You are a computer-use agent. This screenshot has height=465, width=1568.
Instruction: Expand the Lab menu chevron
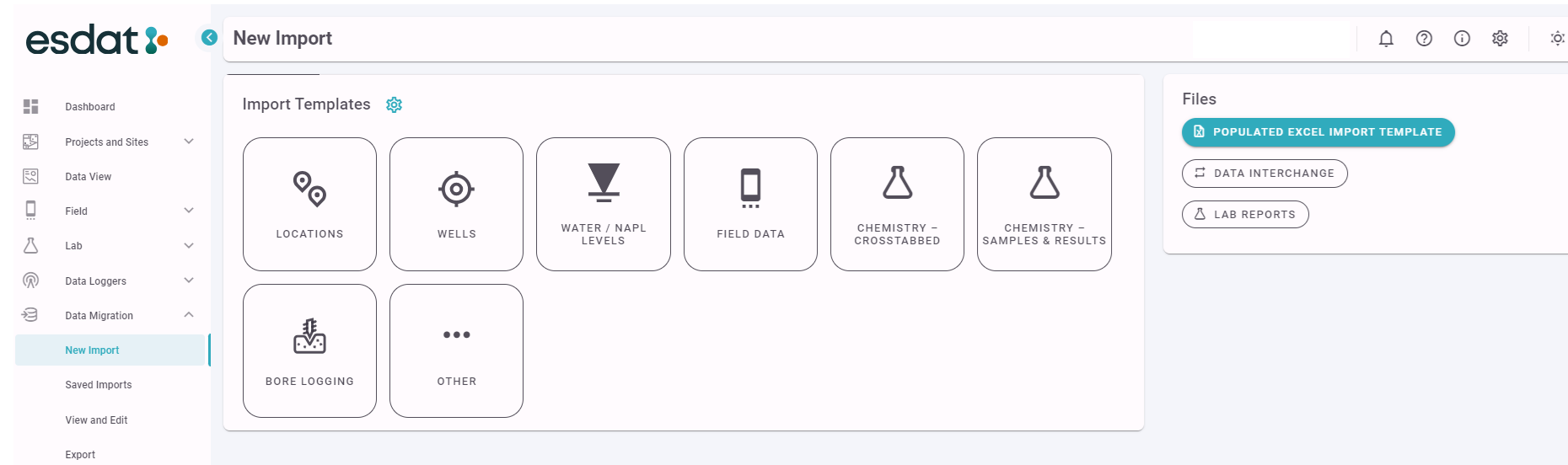189,246
